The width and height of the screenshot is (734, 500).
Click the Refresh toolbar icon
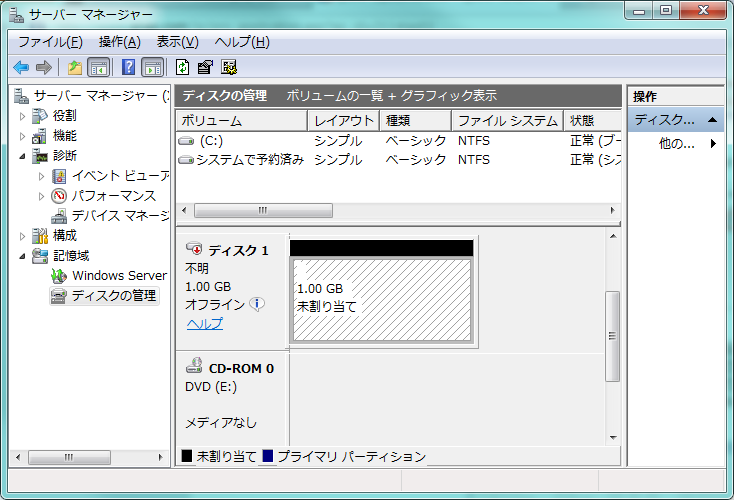[182, 67]
